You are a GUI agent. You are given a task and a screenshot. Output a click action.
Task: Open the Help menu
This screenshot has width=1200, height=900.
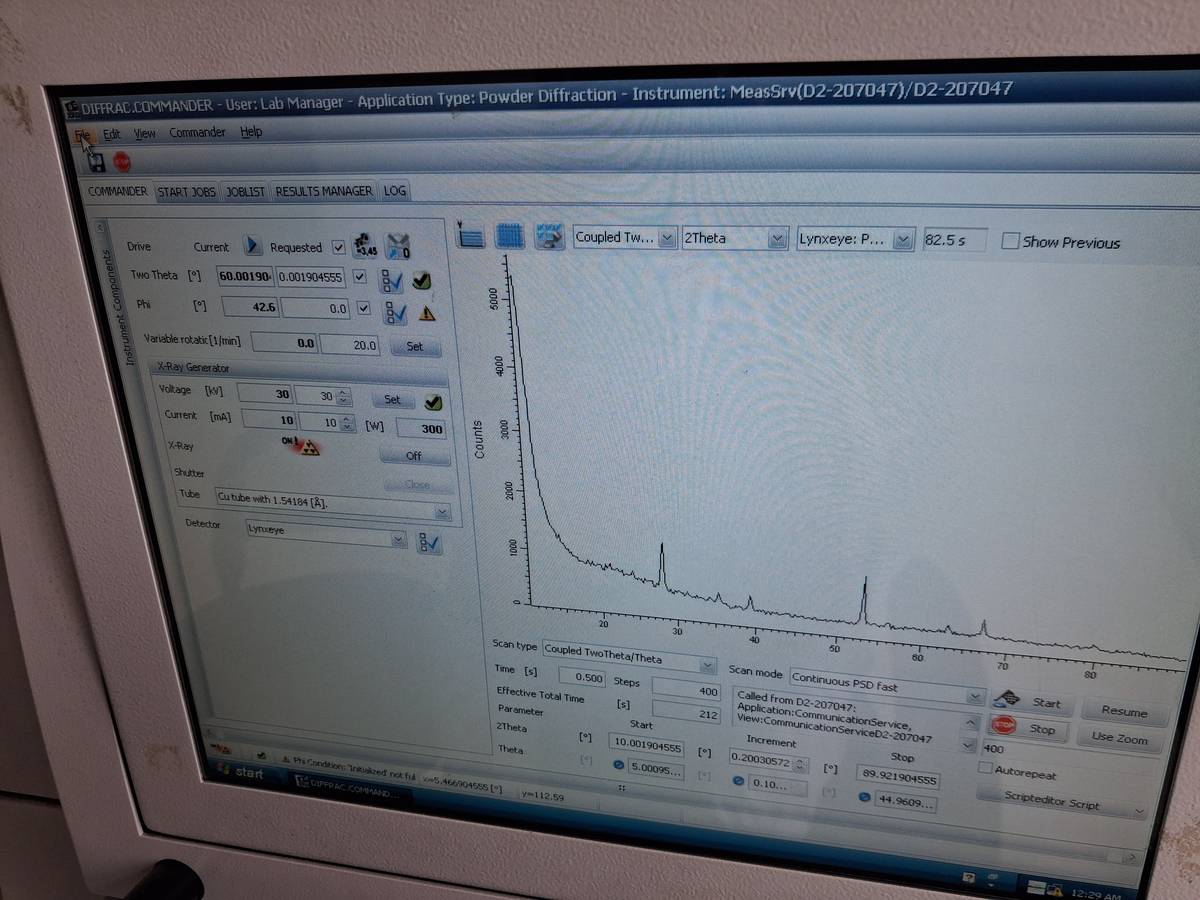click(251, 132)
